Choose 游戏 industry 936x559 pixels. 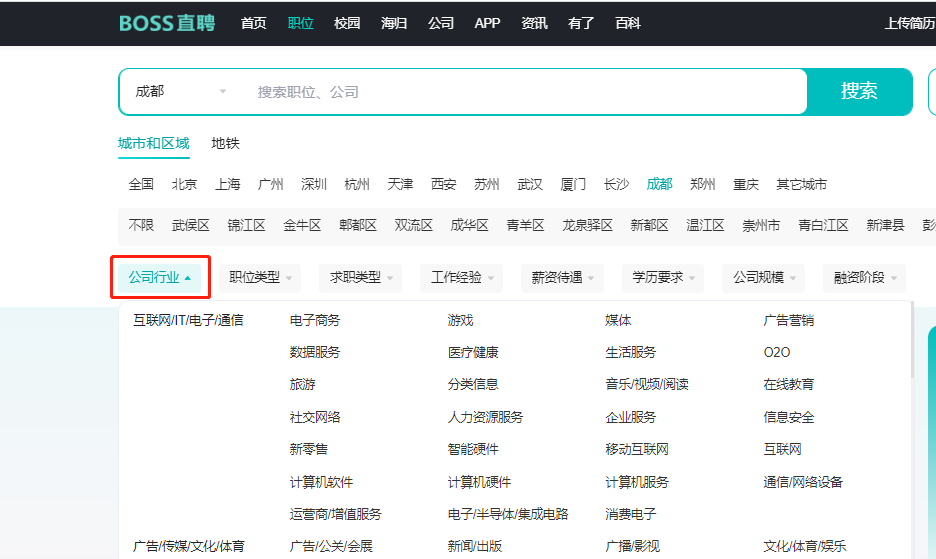coord(460,321)
